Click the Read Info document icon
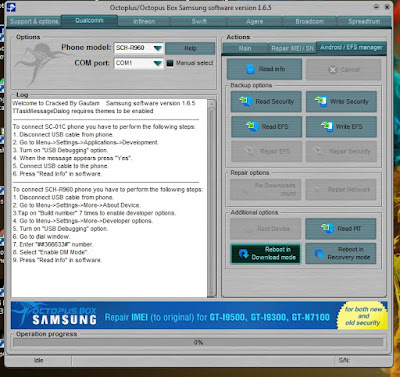This screenshot has height=377, width=400. (250, 69)
